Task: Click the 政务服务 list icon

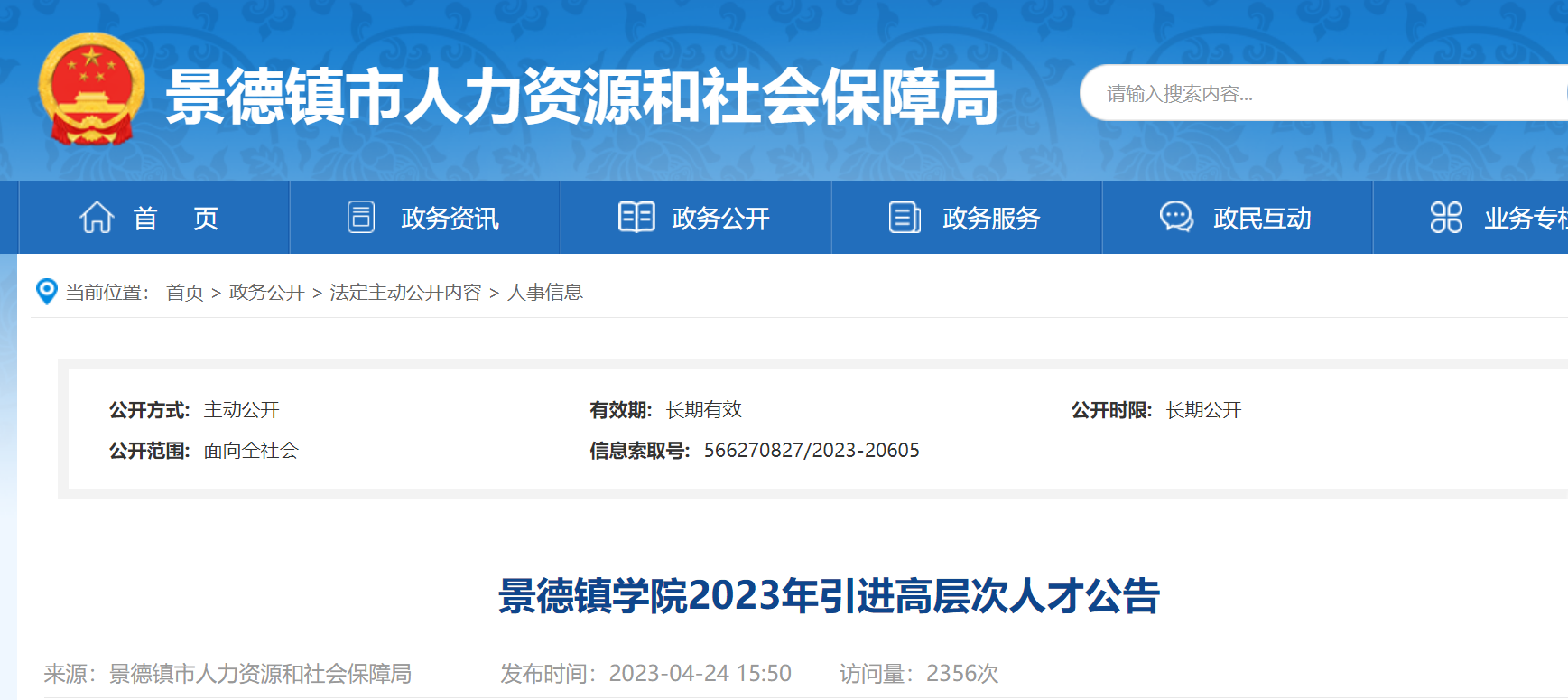Action: coord(905,217)
